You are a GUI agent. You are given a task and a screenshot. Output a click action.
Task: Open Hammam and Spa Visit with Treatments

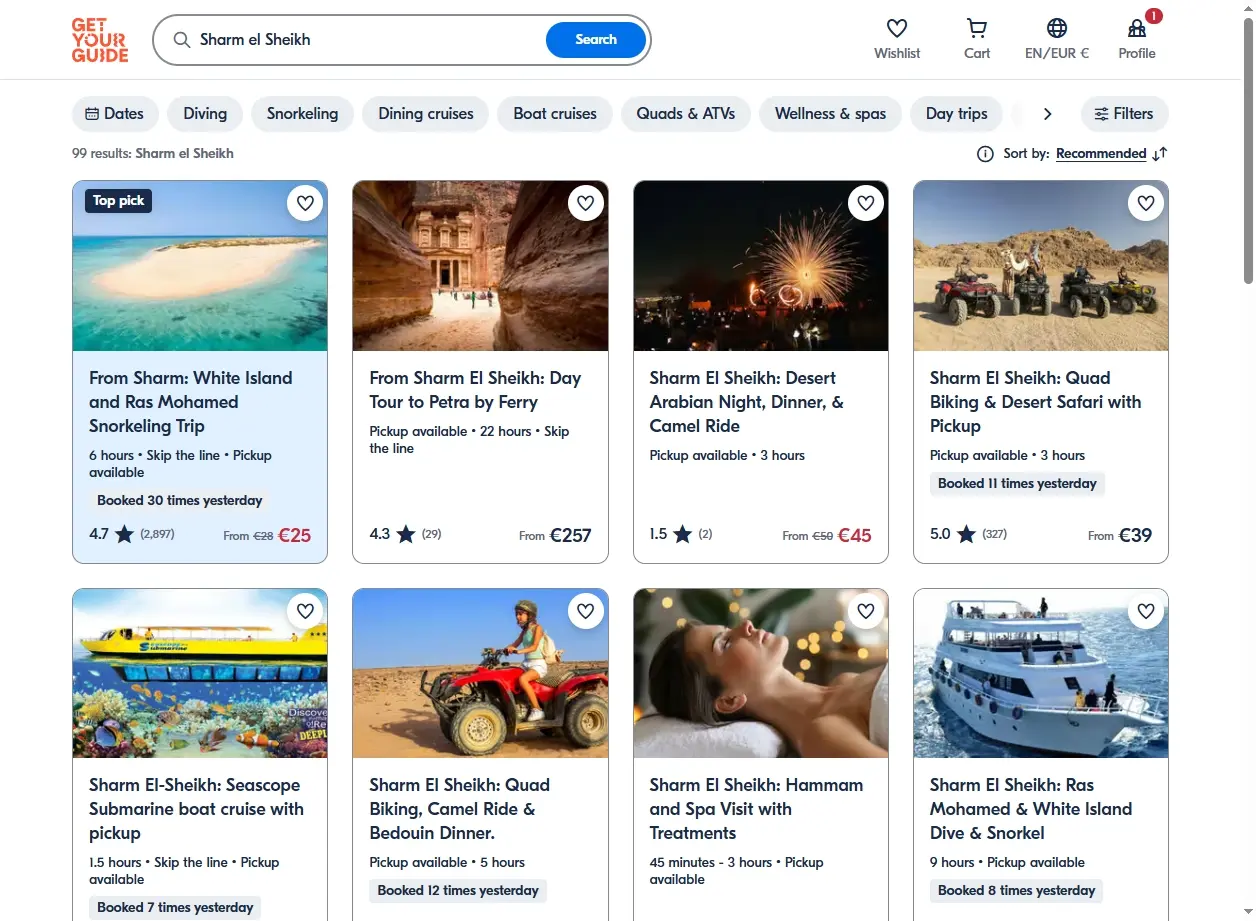click(756, 809)
